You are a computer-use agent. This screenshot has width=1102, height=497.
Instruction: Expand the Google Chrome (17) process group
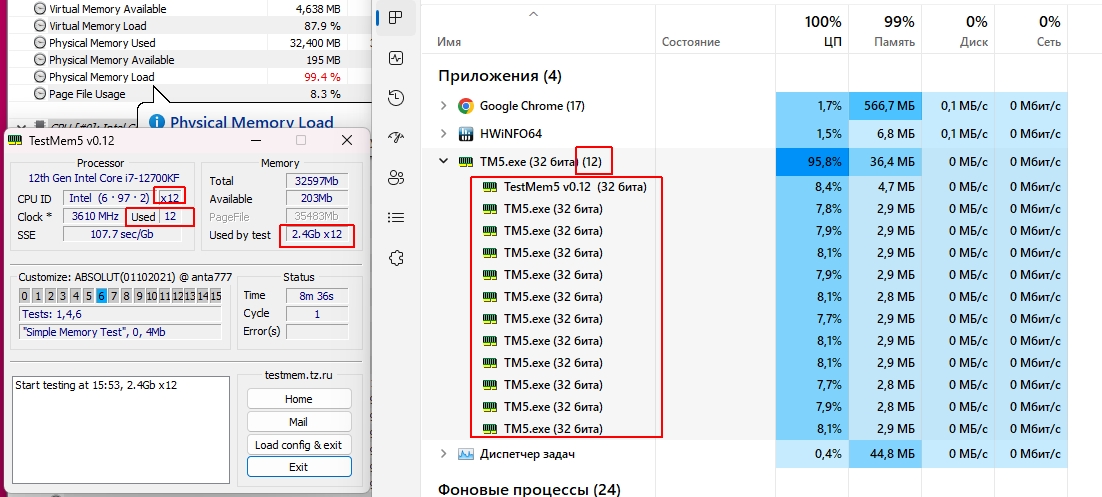pyautogui.click(x=443, y=106)
